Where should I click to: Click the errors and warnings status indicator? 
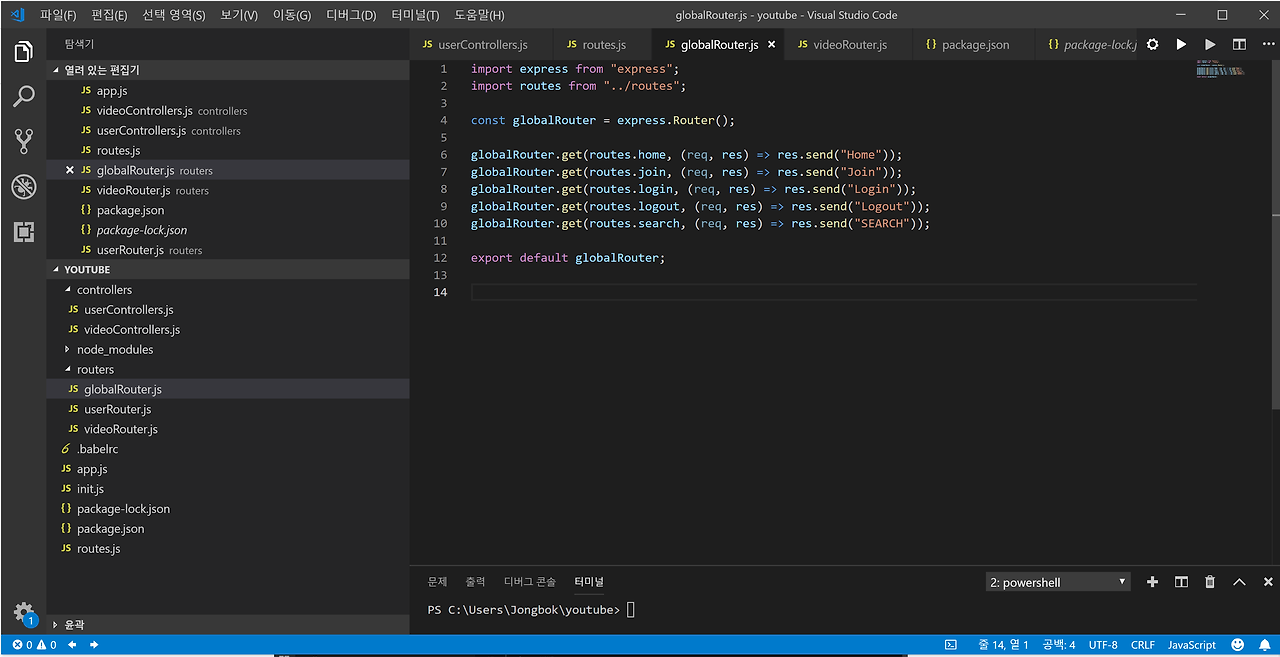34,645
